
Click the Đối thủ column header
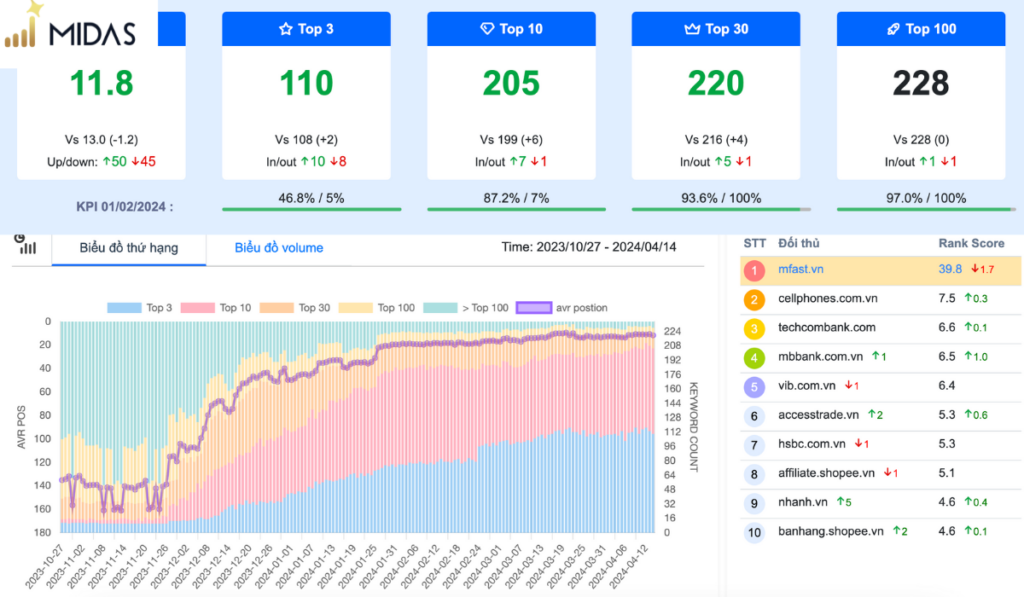(798, 243)
